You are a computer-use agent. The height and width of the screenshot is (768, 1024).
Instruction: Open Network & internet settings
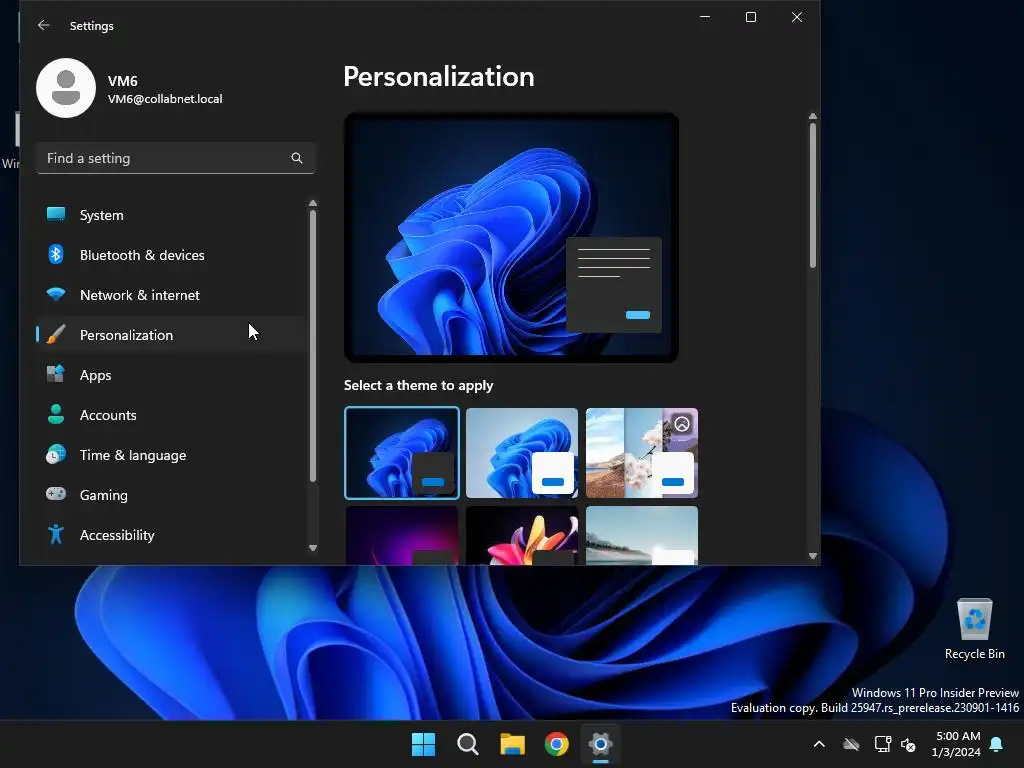coord(171,295)
